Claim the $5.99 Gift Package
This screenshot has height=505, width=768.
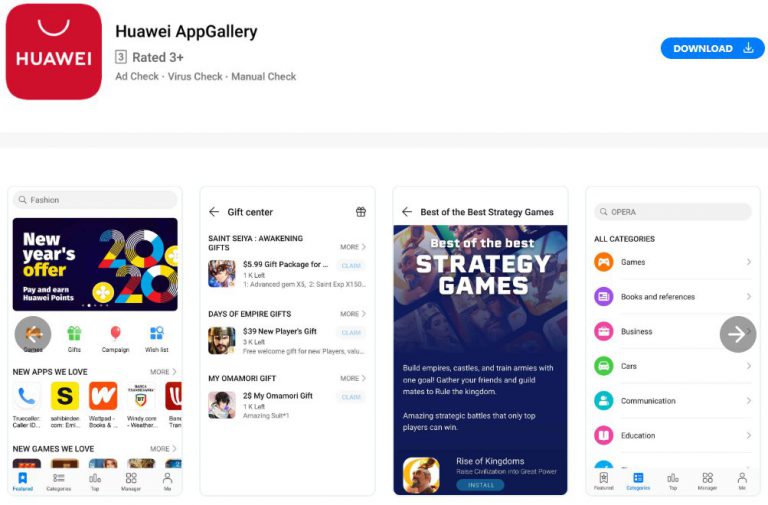[351, 265]
